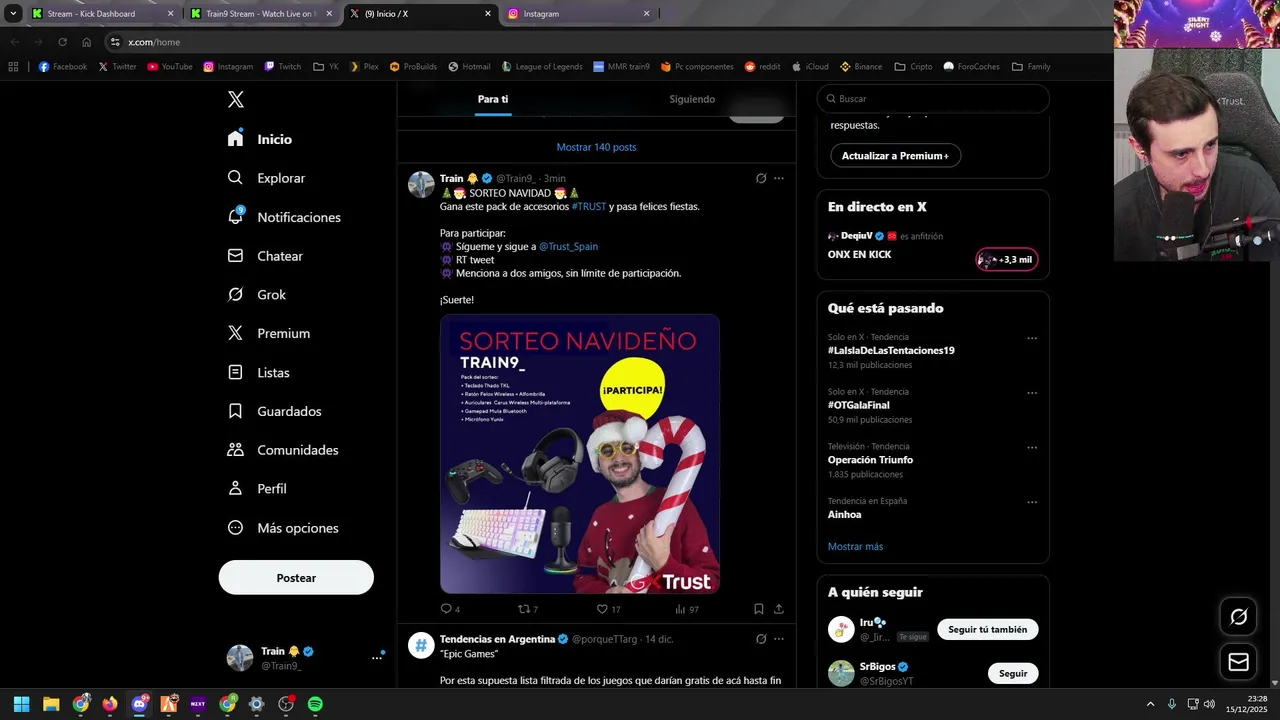Open YouTube bookmark in bookmarks bar
The height and width of the screenshot is (720, 1280).
point(169,67)
